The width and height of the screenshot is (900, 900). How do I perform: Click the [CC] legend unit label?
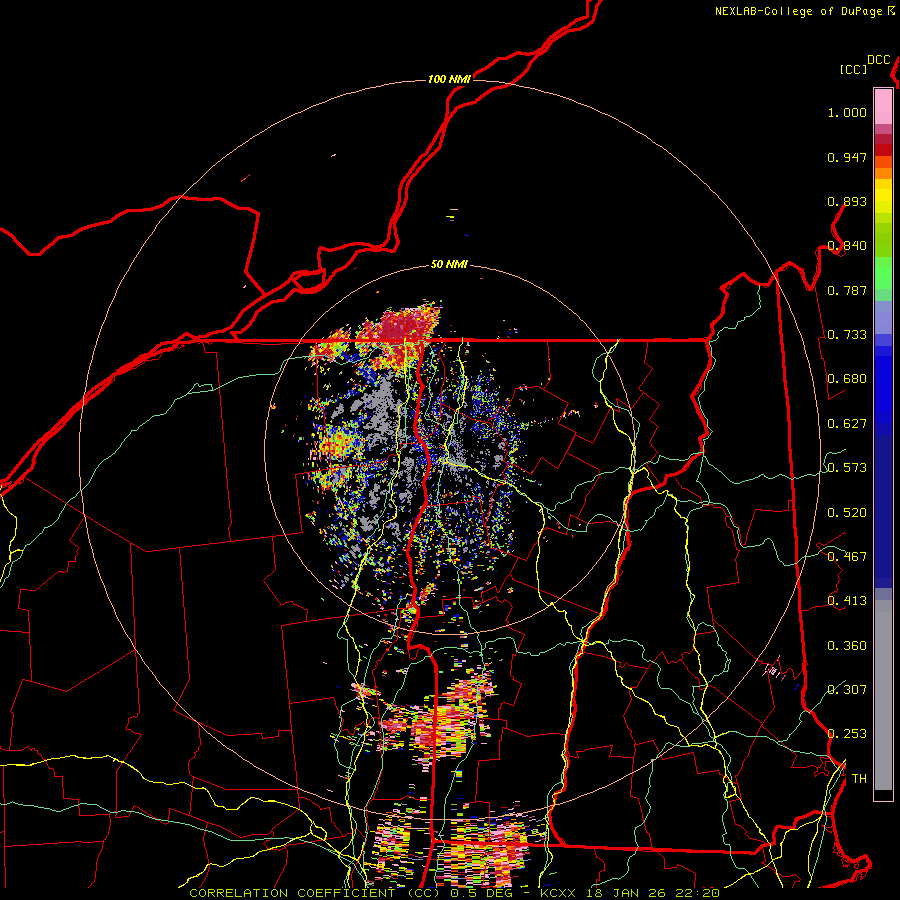pos(853,69)
